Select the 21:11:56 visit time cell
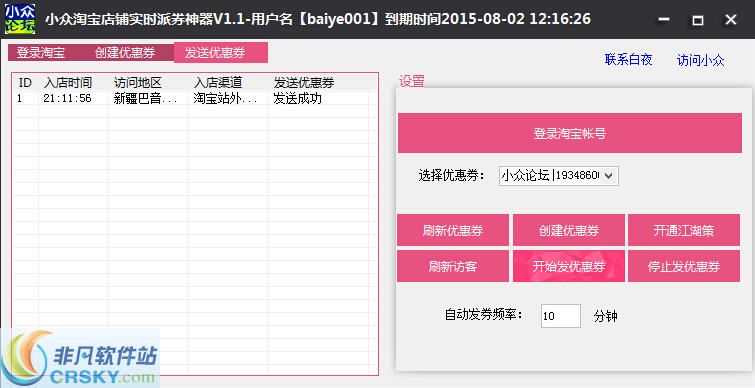This screenshot has height=388, width=755. [x=74, y=99]
